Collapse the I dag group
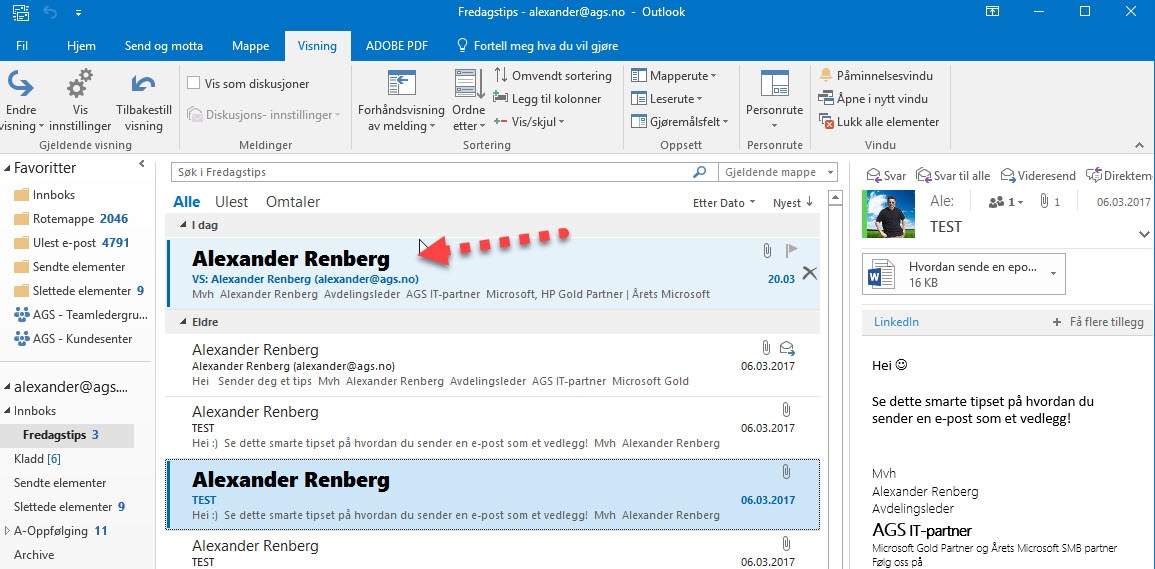The image size is (1155, 569). click(184, 225)
